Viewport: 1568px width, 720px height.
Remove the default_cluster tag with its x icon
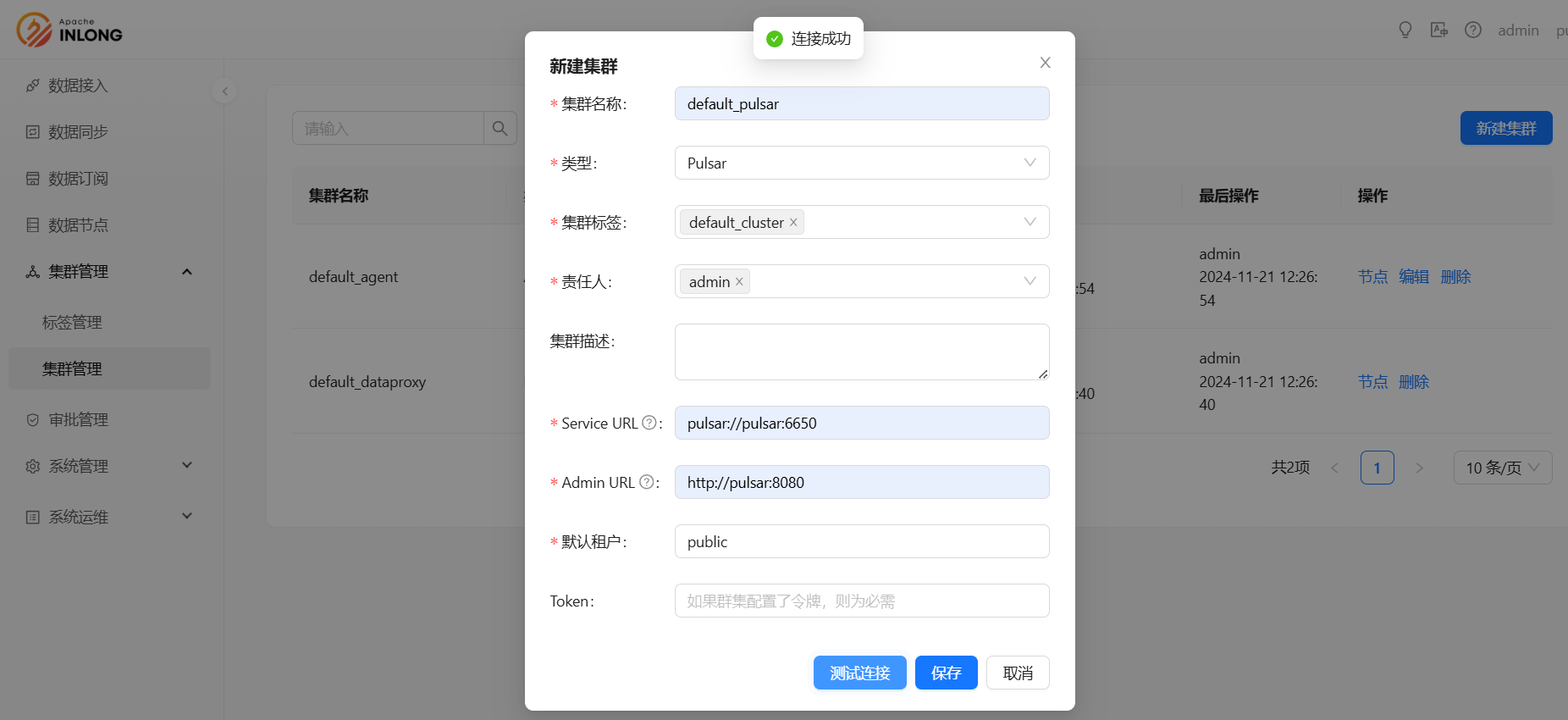tap(793, 223)
